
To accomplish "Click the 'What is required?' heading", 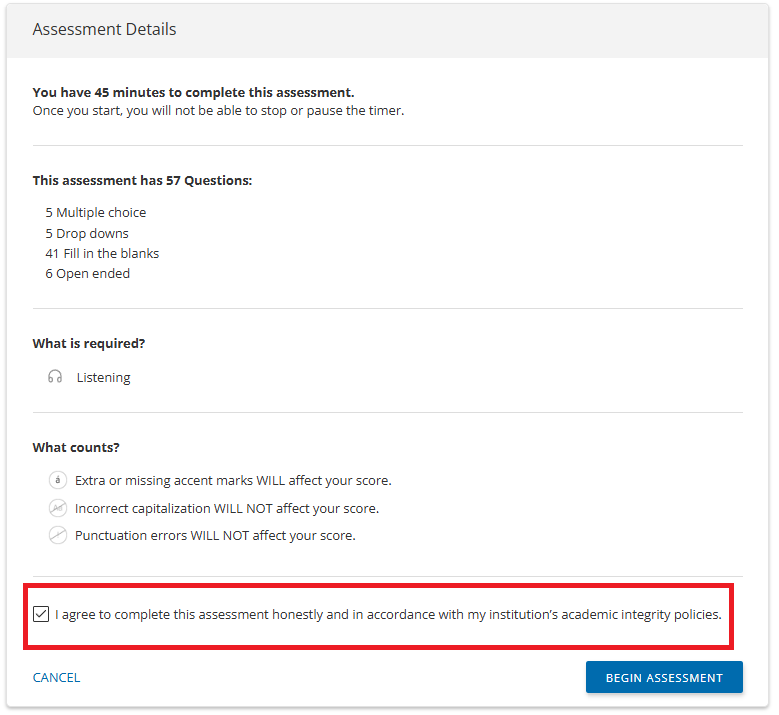I will click(89, 343).
